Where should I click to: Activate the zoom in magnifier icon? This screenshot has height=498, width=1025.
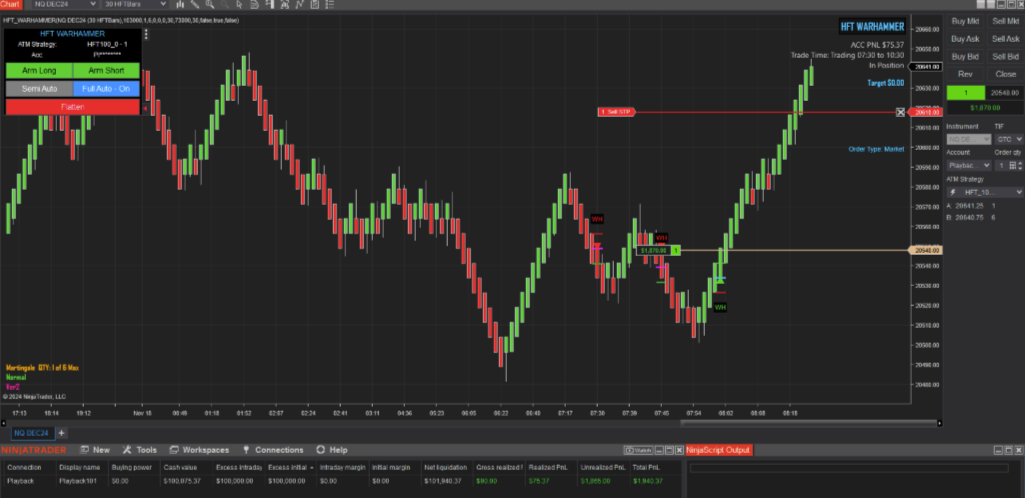point(210,4)
